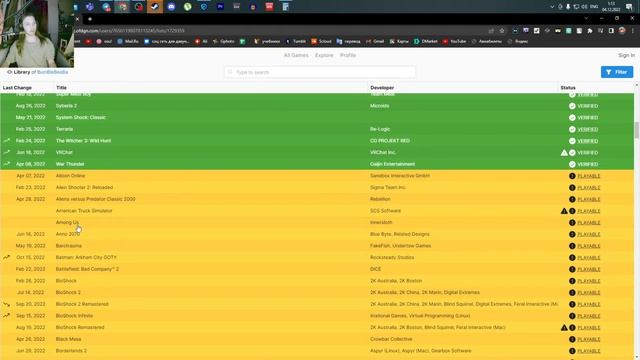Open the PLAYABLE link for Borderlands 2
Screen dimensions: 640x360
(x=589, y=351)
